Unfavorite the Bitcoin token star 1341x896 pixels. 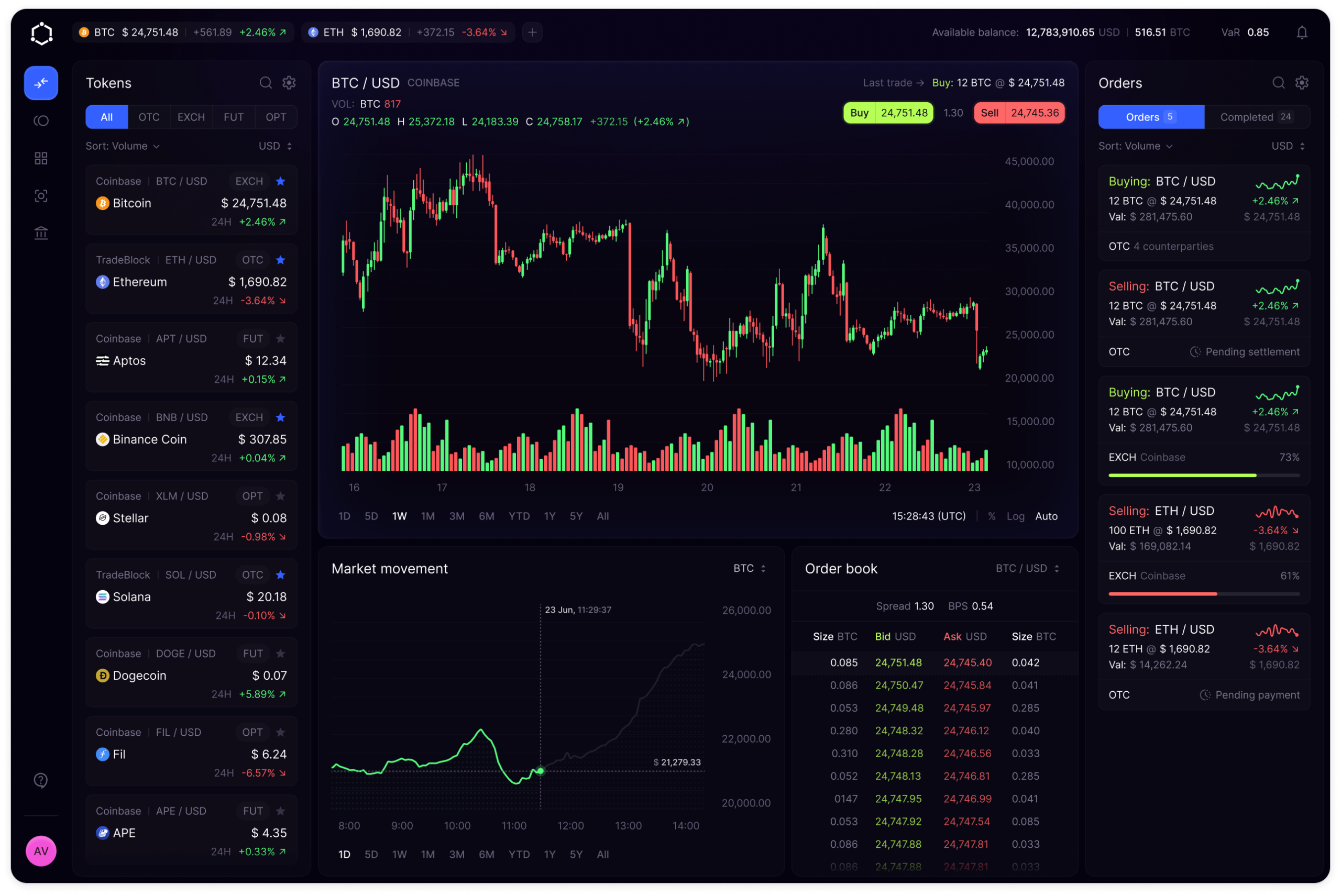(280, 181)
